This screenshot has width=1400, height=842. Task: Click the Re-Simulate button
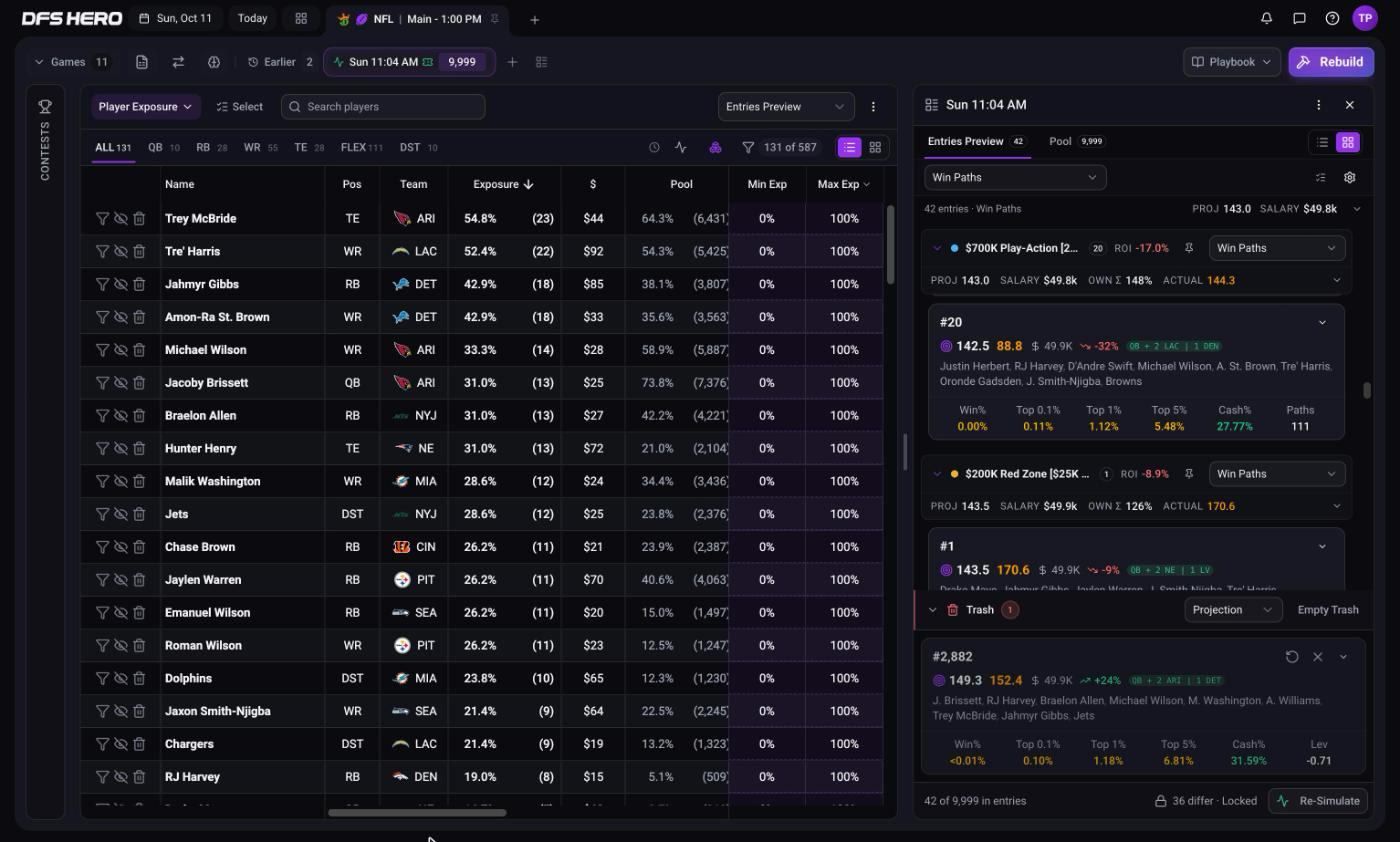(x=1320, y=801)
